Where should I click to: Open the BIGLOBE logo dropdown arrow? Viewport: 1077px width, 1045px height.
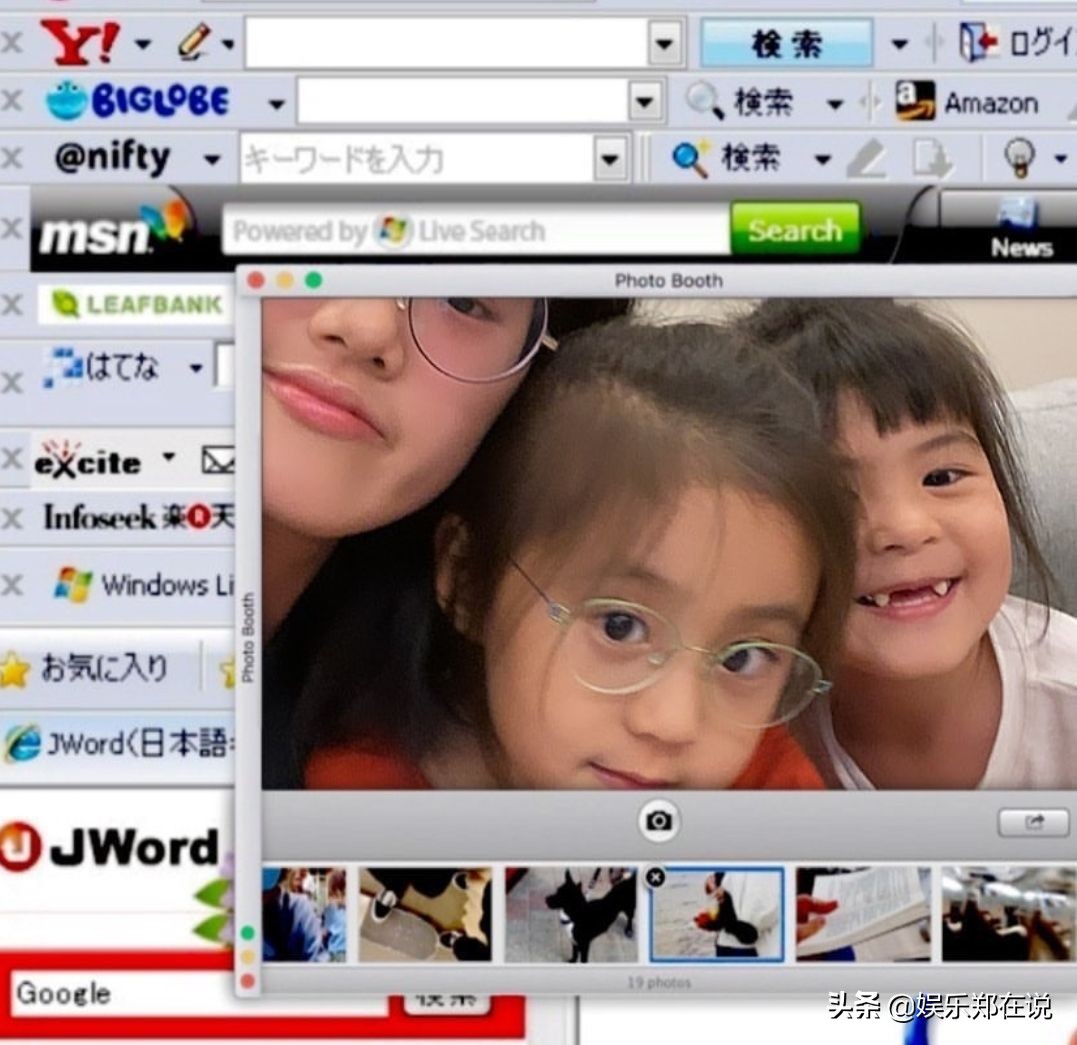[x=276, y=104]
